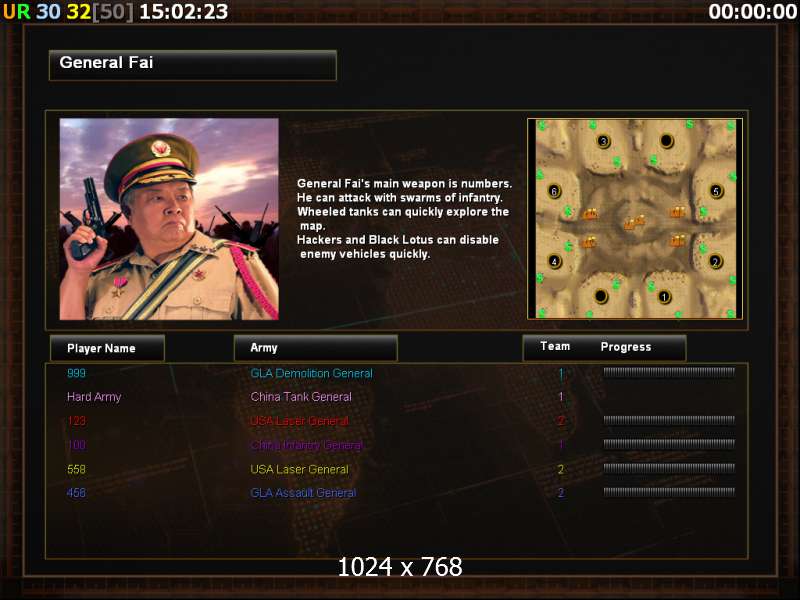Click the Army column header

click(x=315, y=348)
